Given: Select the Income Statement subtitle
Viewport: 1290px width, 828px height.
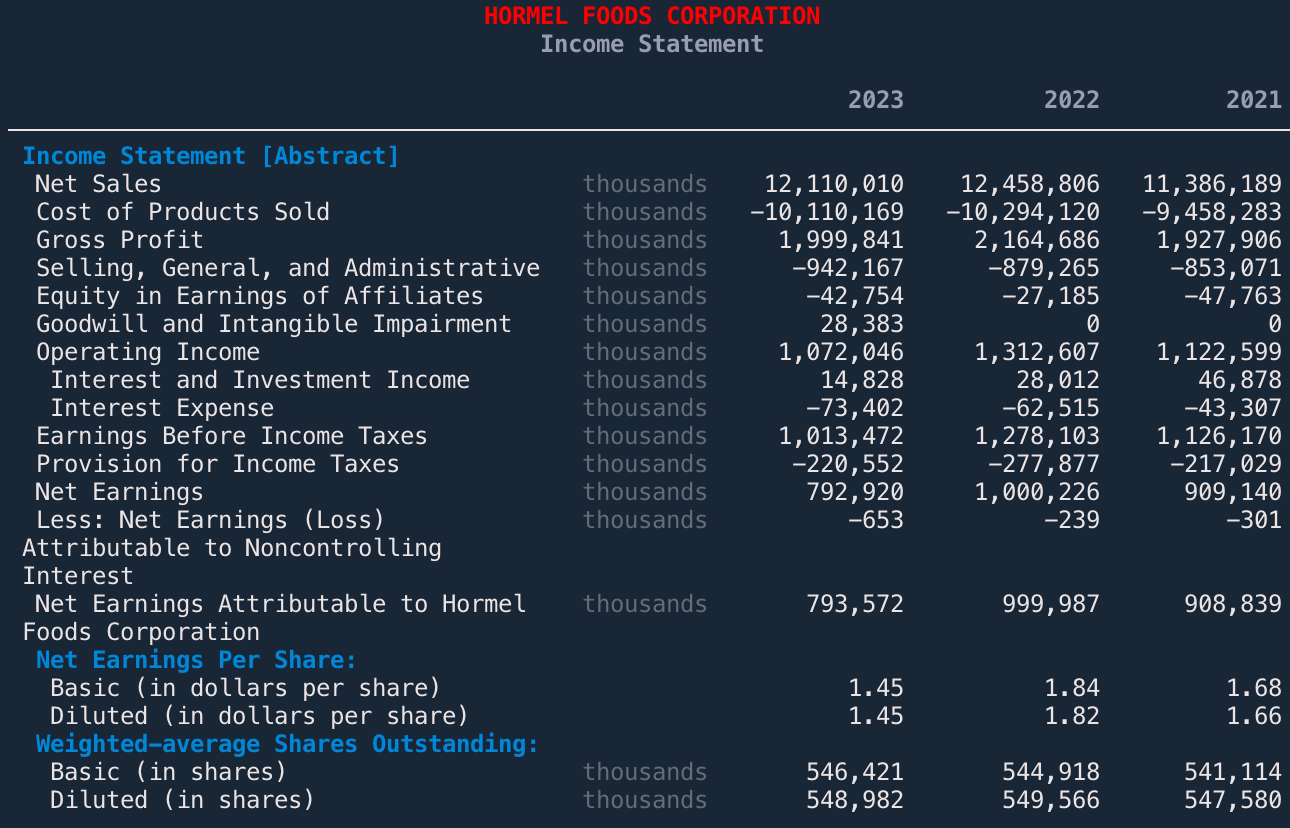Looking at the screenshot, I should click(652, 44).
